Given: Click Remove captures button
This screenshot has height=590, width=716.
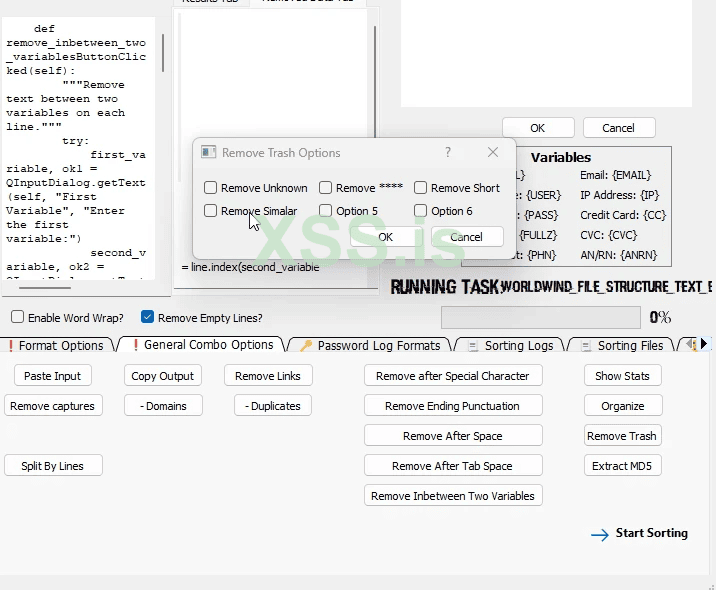Looking at the screenshot, I should [x=53, y=406].
